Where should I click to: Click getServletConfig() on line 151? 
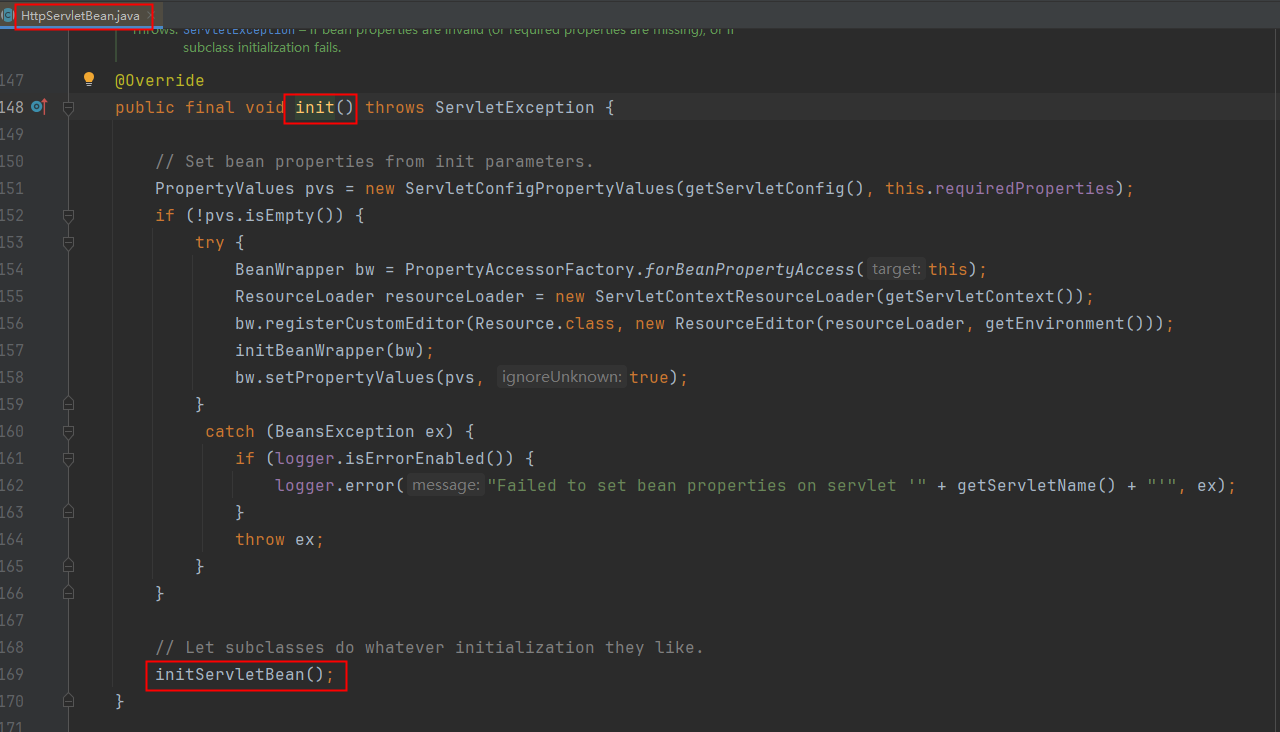pyautogui.click(x=774, y=188)
